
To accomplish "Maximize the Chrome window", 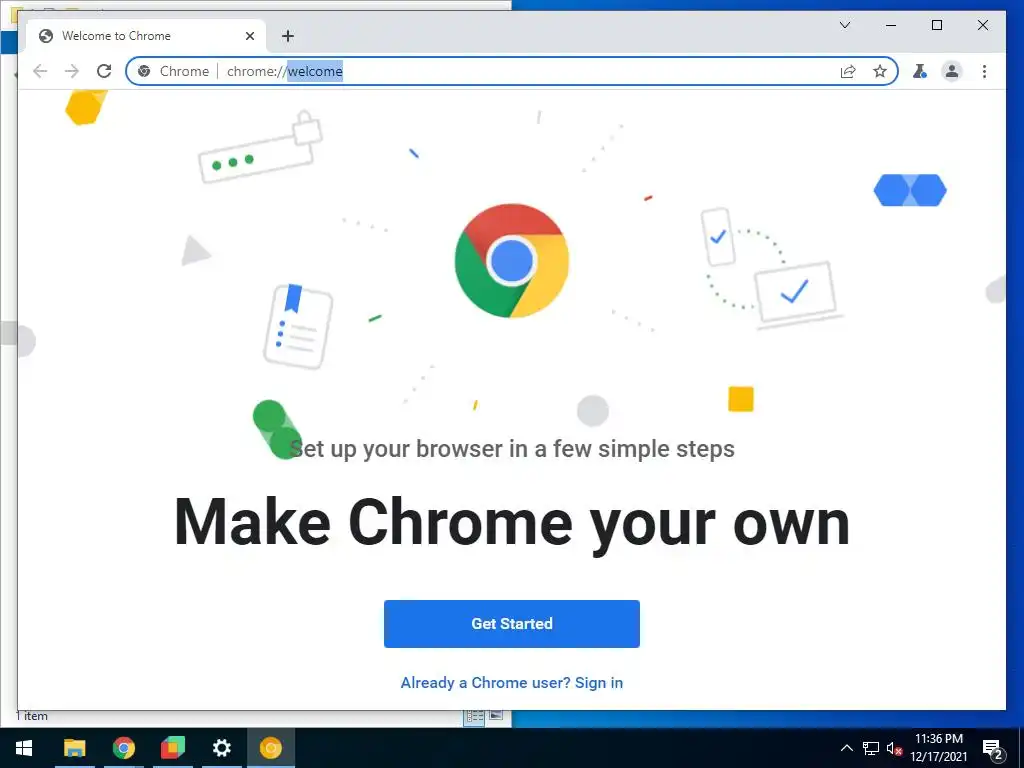I will click(936, 25).
